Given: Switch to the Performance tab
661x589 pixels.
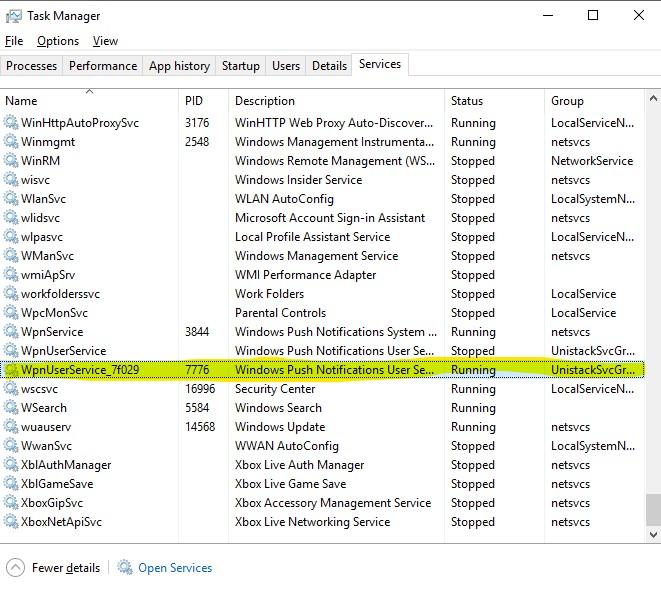Looking at the screenshot, I should [103, 66].
